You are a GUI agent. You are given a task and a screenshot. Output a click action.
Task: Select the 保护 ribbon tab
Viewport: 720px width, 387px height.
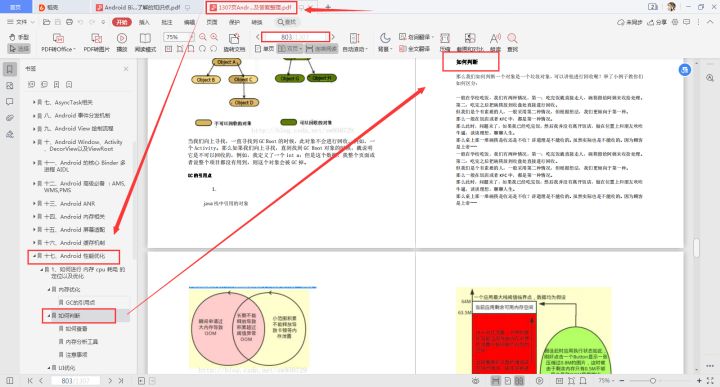234,22
